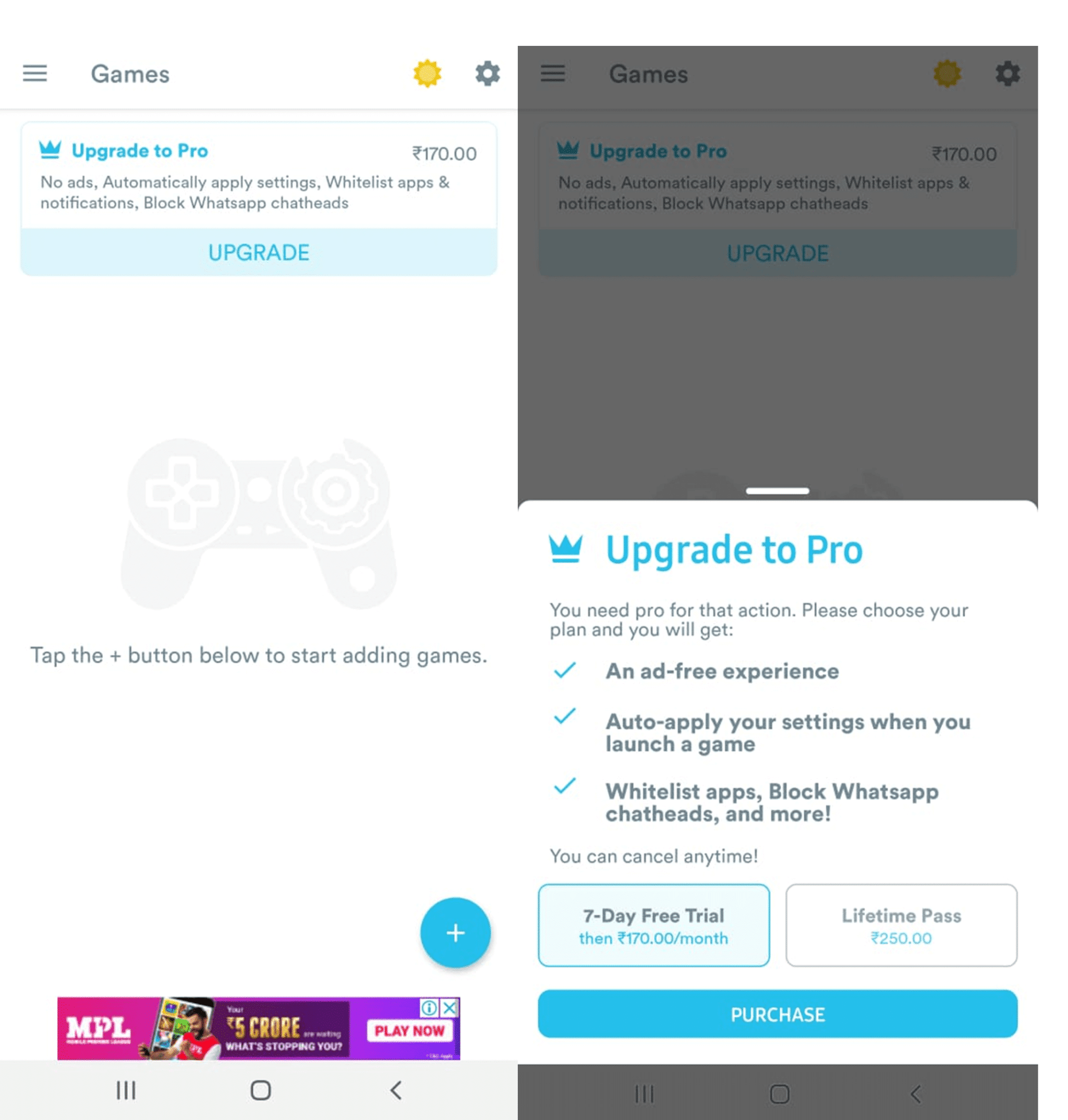Click the UPGRADE button on left screen
The width and height of the screenshot is (1068, 1120).
click(x=258, y=252)
